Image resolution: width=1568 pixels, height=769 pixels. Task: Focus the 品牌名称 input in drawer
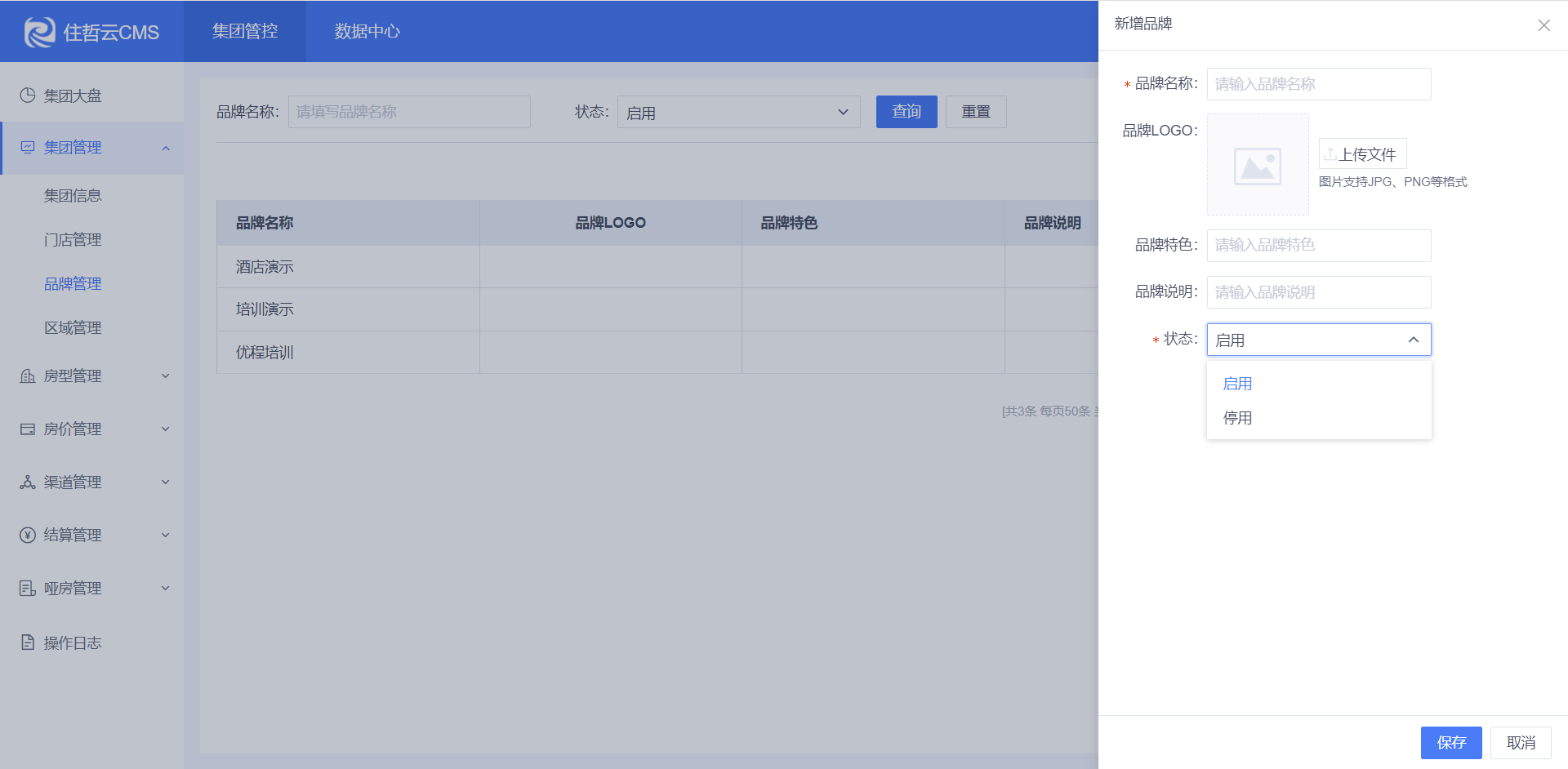pos(1319,84)
